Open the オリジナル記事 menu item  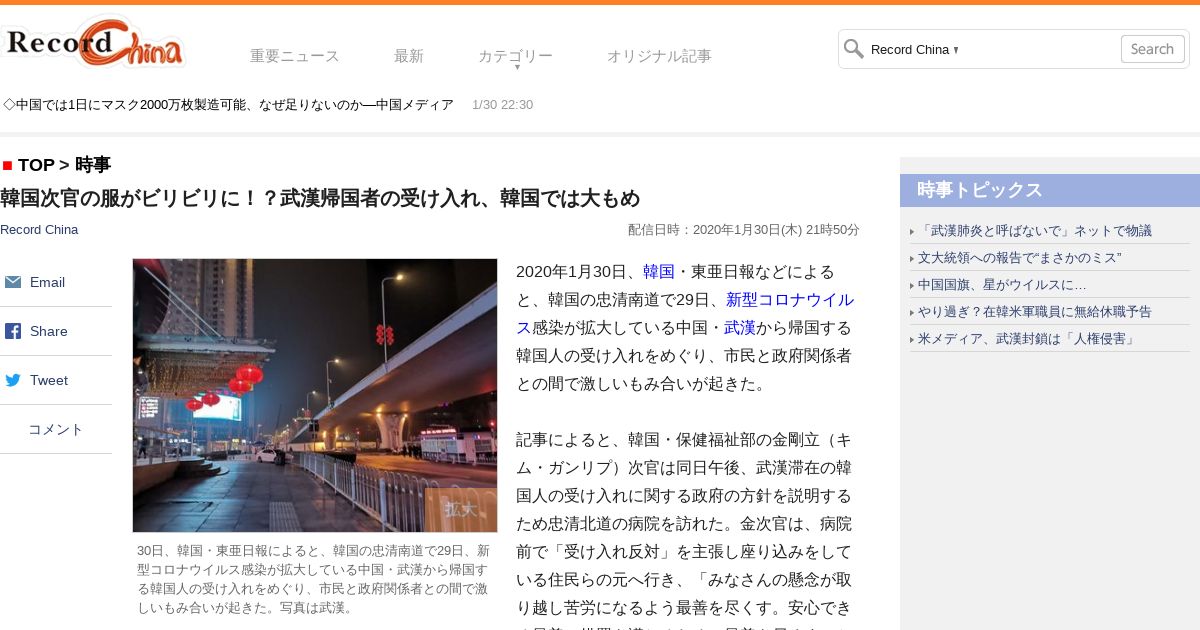659,56
